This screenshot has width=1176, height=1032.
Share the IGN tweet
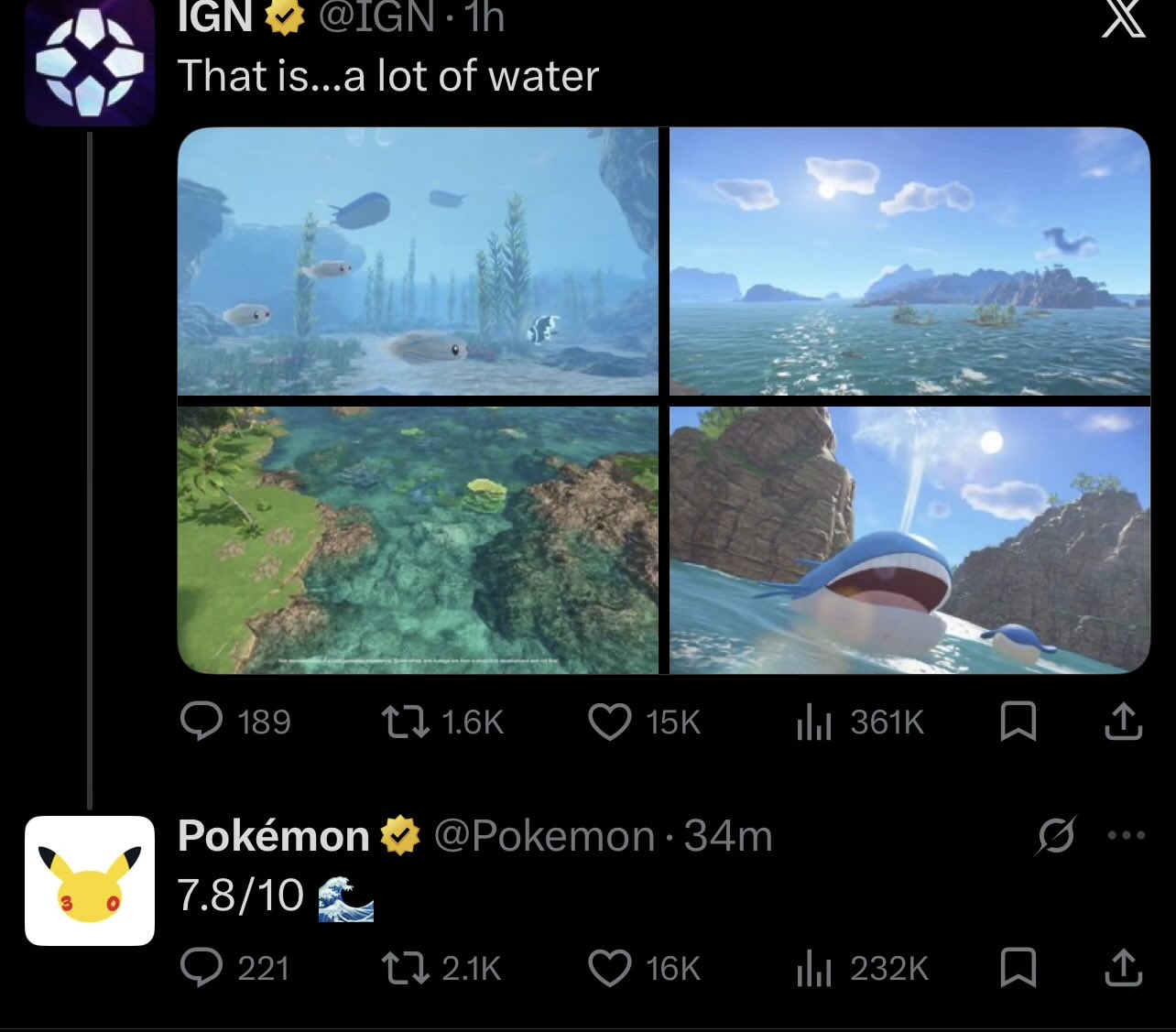click(x=1123, y=722)
